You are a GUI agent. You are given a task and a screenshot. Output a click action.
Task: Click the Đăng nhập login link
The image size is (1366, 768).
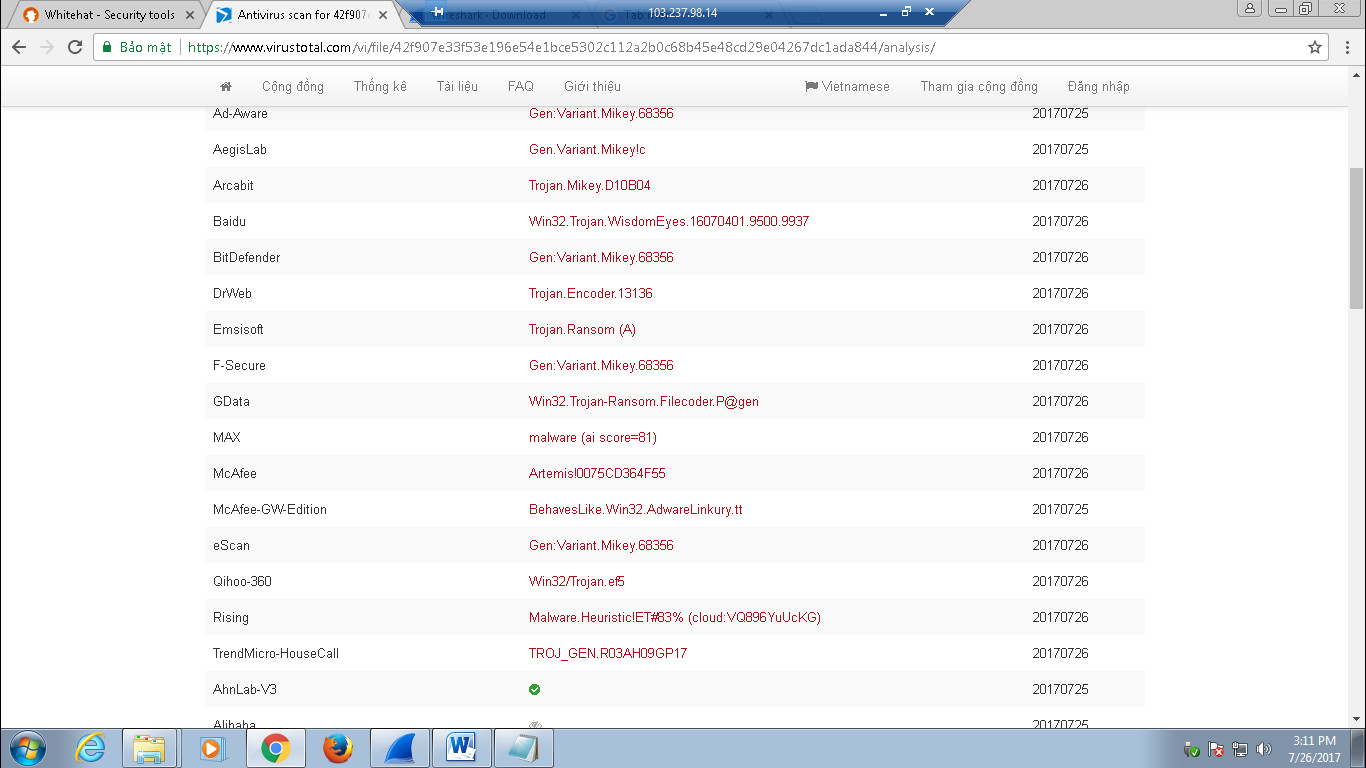tap(1098, 86)
